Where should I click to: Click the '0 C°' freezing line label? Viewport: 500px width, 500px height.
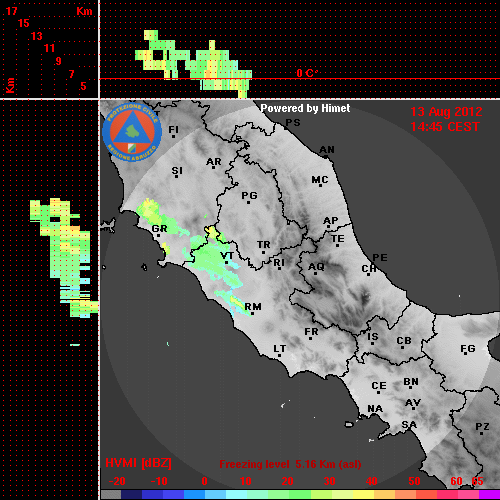pyautogui.click(x=307, y=73)
